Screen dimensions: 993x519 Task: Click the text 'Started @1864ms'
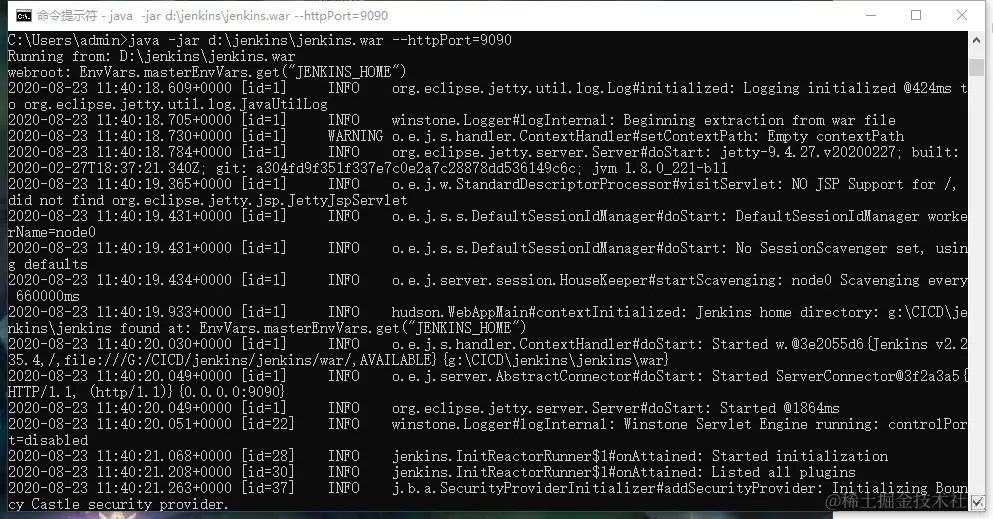point(780,408)
